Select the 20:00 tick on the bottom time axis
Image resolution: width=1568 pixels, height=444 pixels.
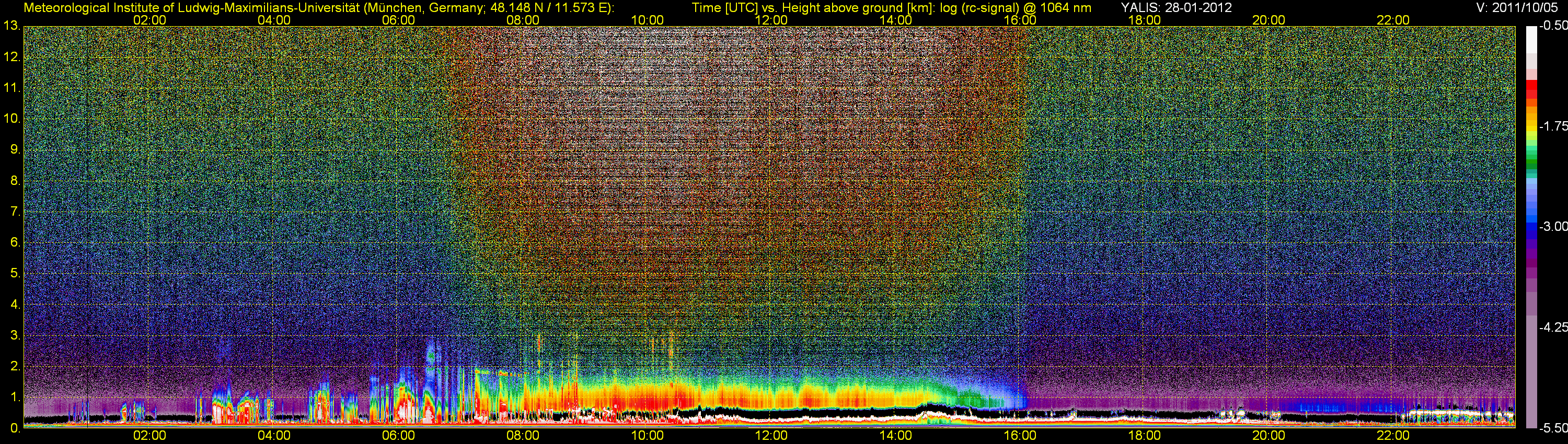tap(1269, 436)
